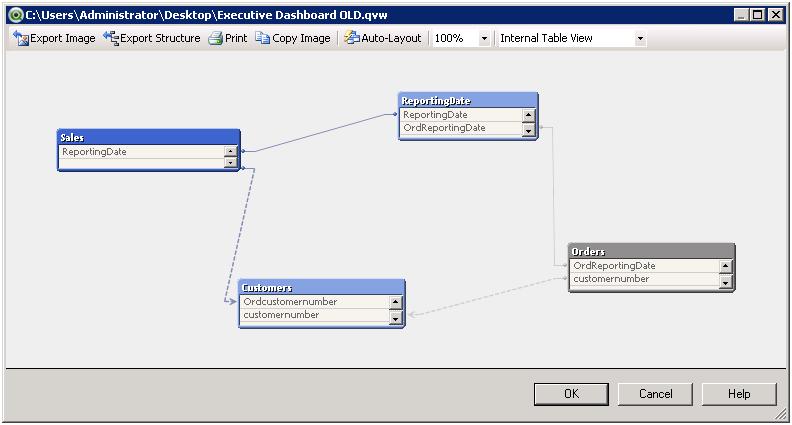Click ReportingDate table scroll down arrow

(528, 131)
